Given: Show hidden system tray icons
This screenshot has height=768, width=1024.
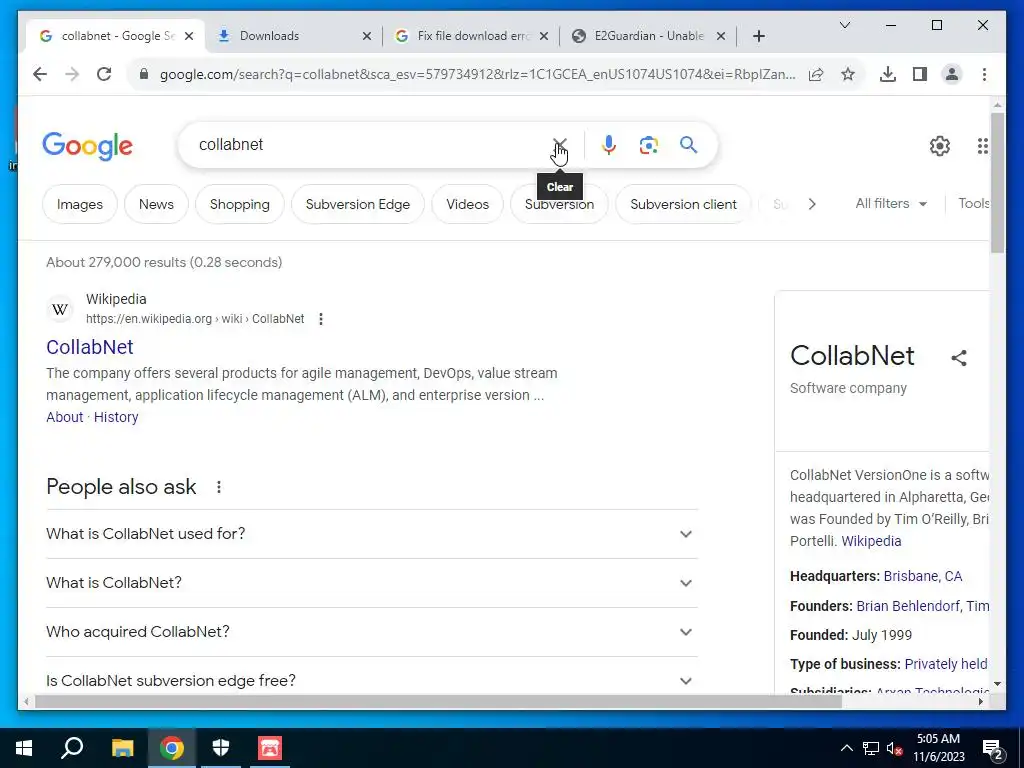Looking at the screenshot, I should coord(846,748).
